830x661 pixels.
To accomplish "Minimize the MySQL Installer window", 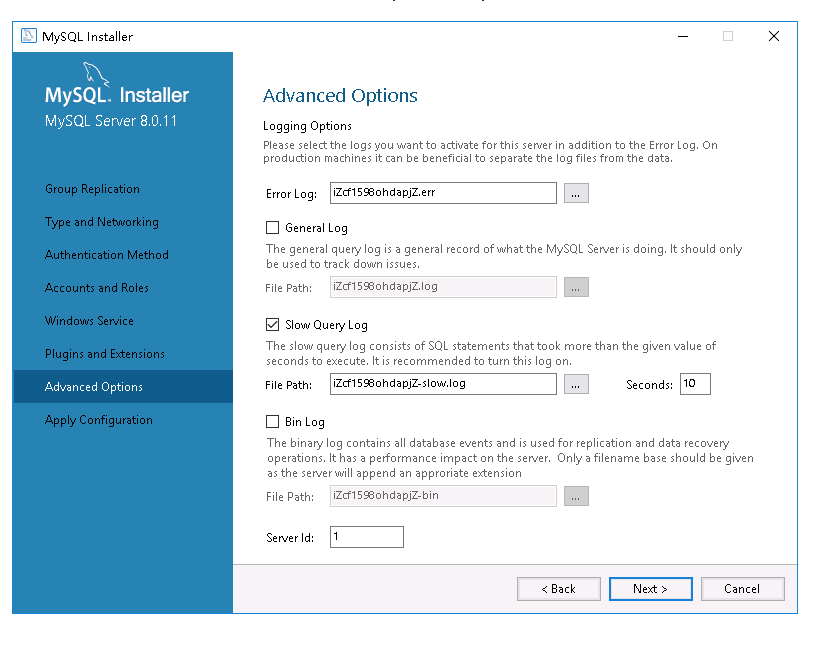I will click(683, 36).
